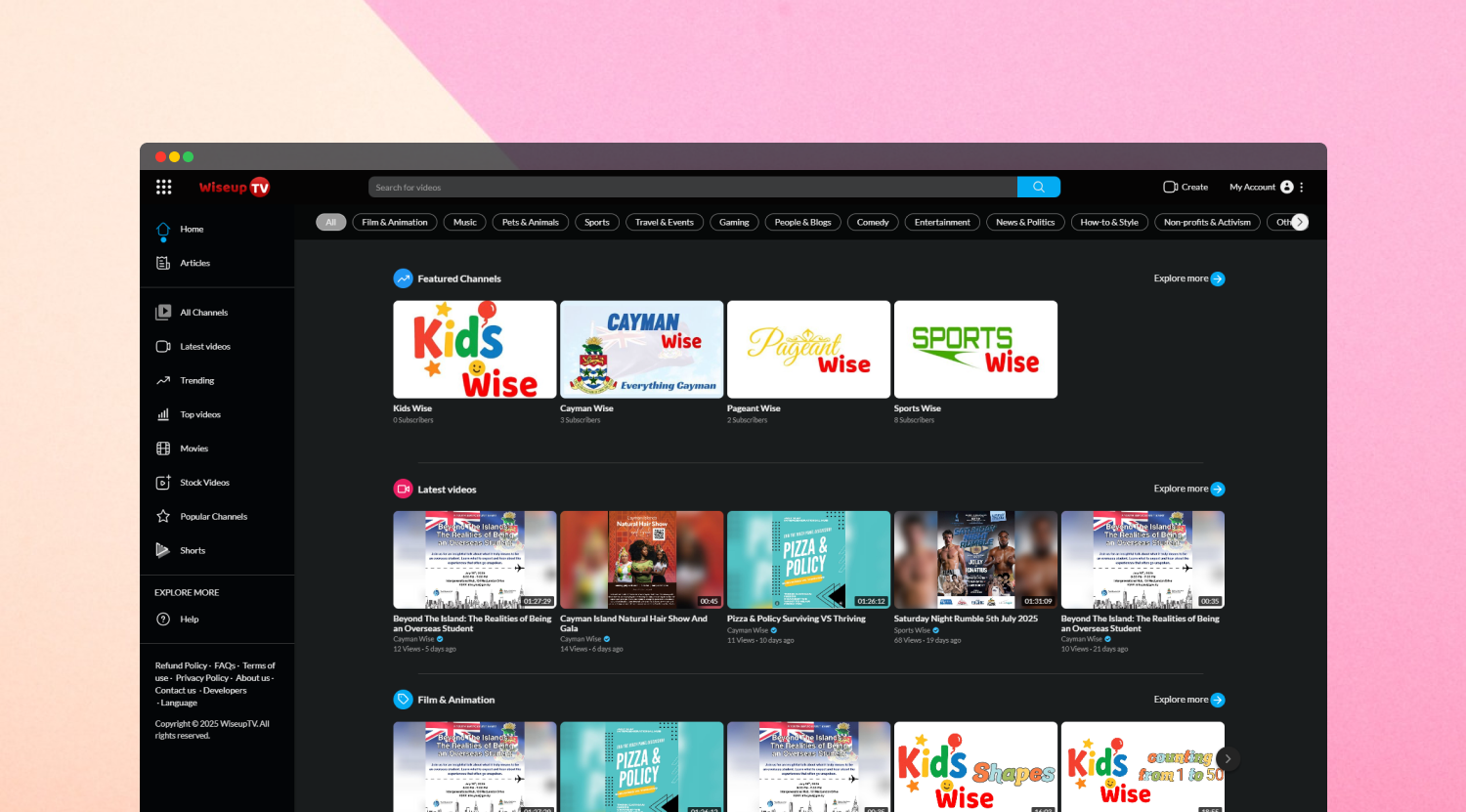Click the Privacy Policy footer link
The width and height of the screenshot is (1466, 812).
click(202, 678)
